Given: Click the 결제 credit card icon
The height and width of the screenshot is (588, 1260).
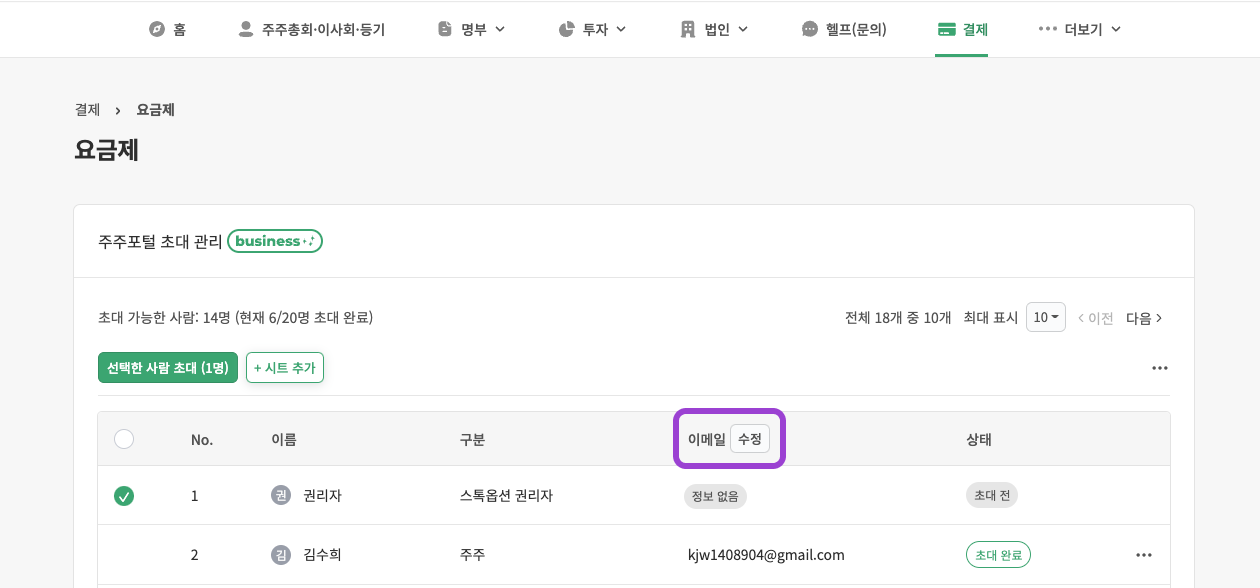Looking at the screenshot, I should 946,29.
